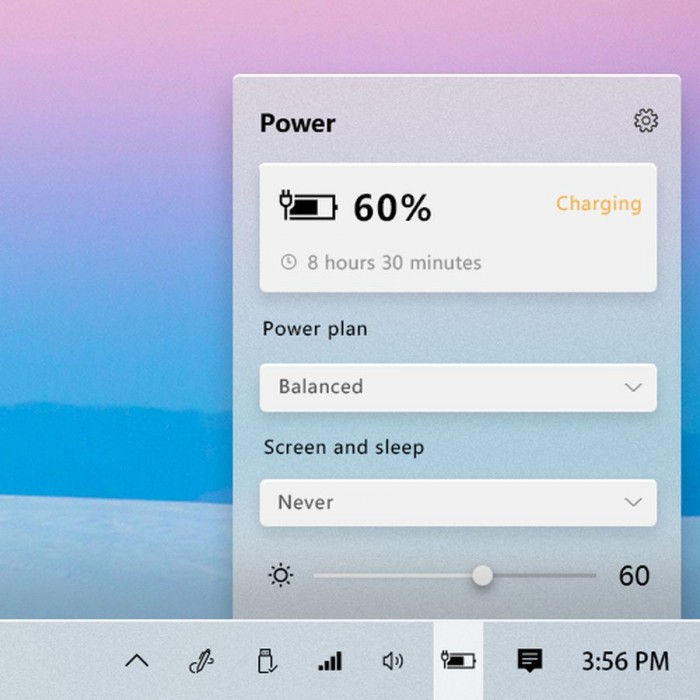Viewport: 700px width, 700px height.
Task: Expand the Never screen and sleep dropdown
Action: click(458, 503)
